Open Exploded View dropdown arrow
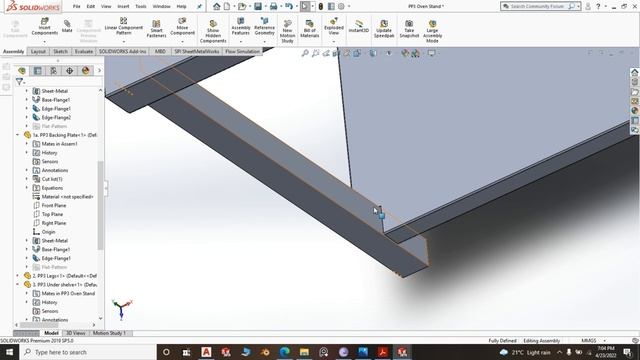Image resolution: width=640 pixels, height=360 pixels. [x=334, y=42]
